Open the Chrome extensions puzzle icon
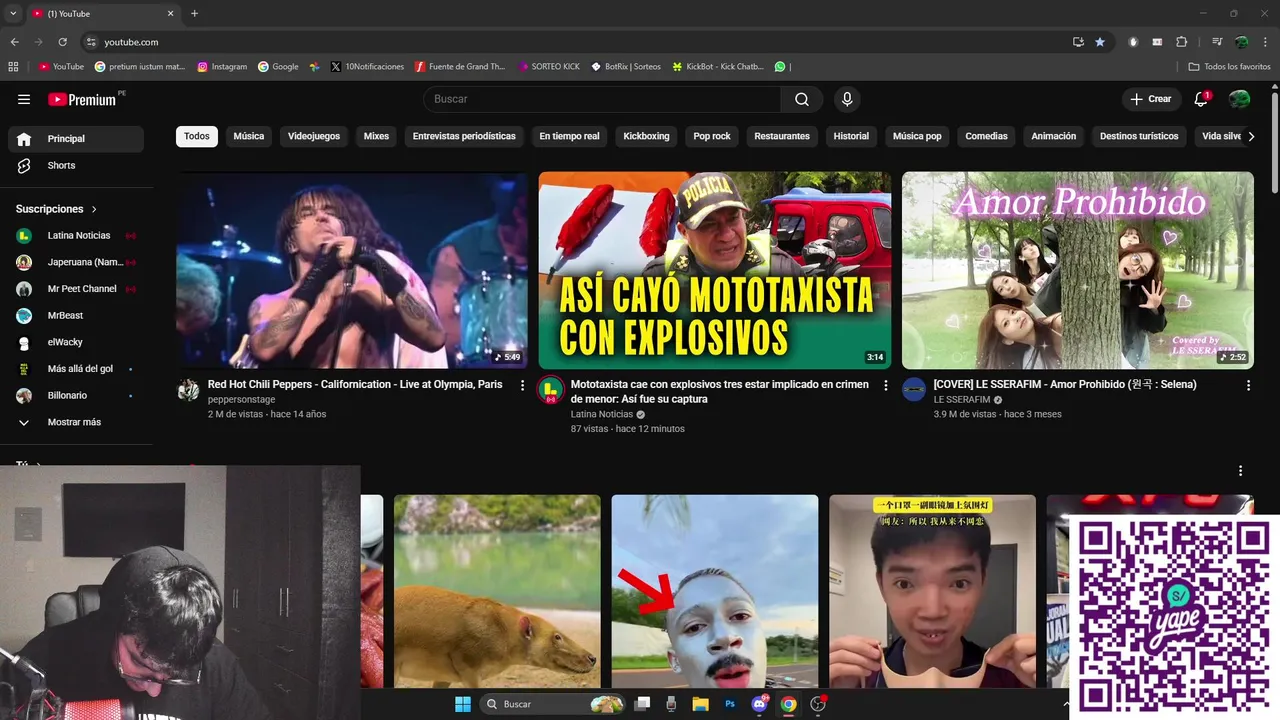Screen dimensions: 1280x720 1182,42
